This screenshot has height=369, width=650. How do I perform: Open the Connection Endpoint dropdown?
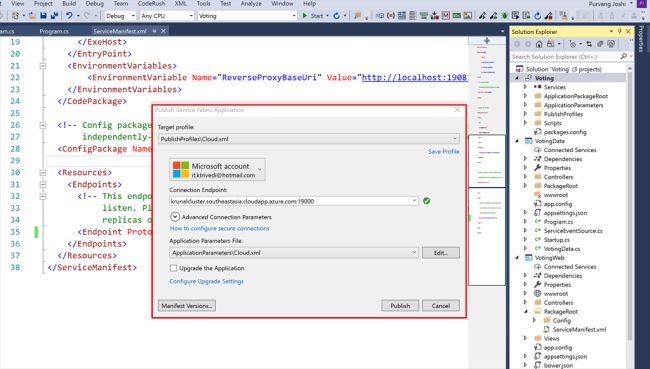coord(414,201)
